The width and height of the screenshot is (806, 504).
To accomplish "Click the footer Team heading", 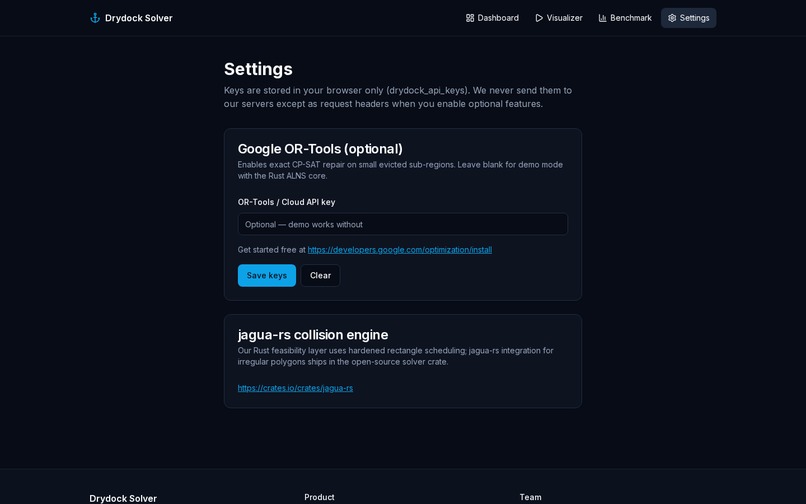I will click(x=530, y=497).
